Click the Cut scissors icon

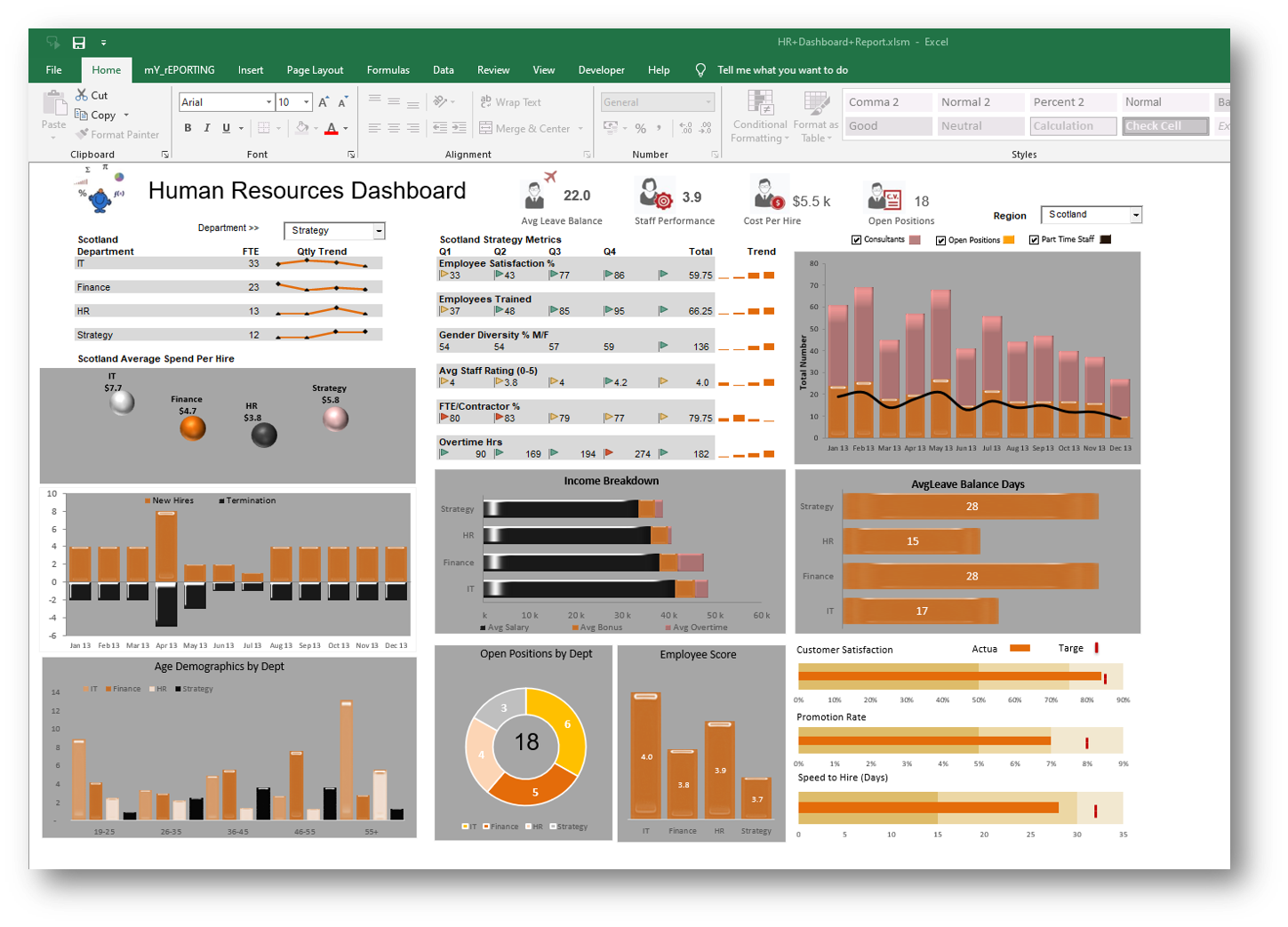pos(82,95)
